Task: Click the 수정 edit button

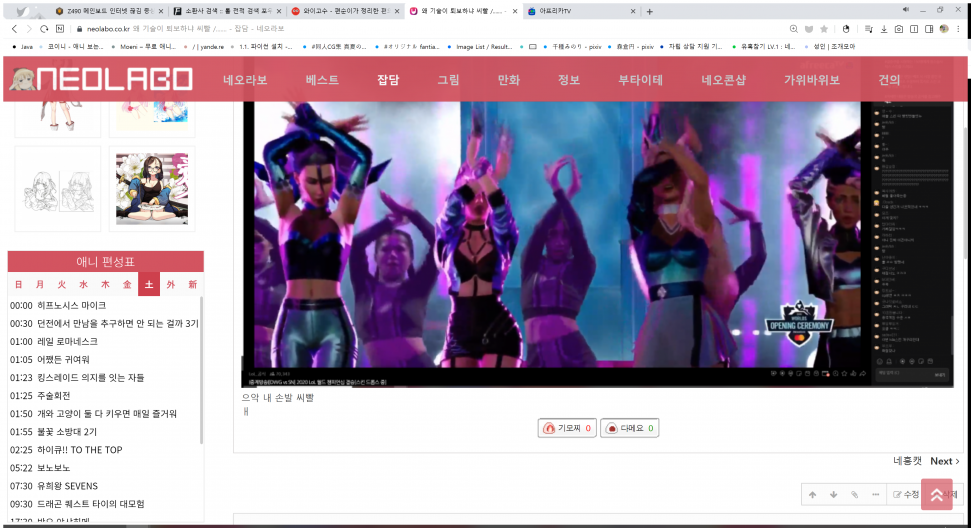Action: 907,495
